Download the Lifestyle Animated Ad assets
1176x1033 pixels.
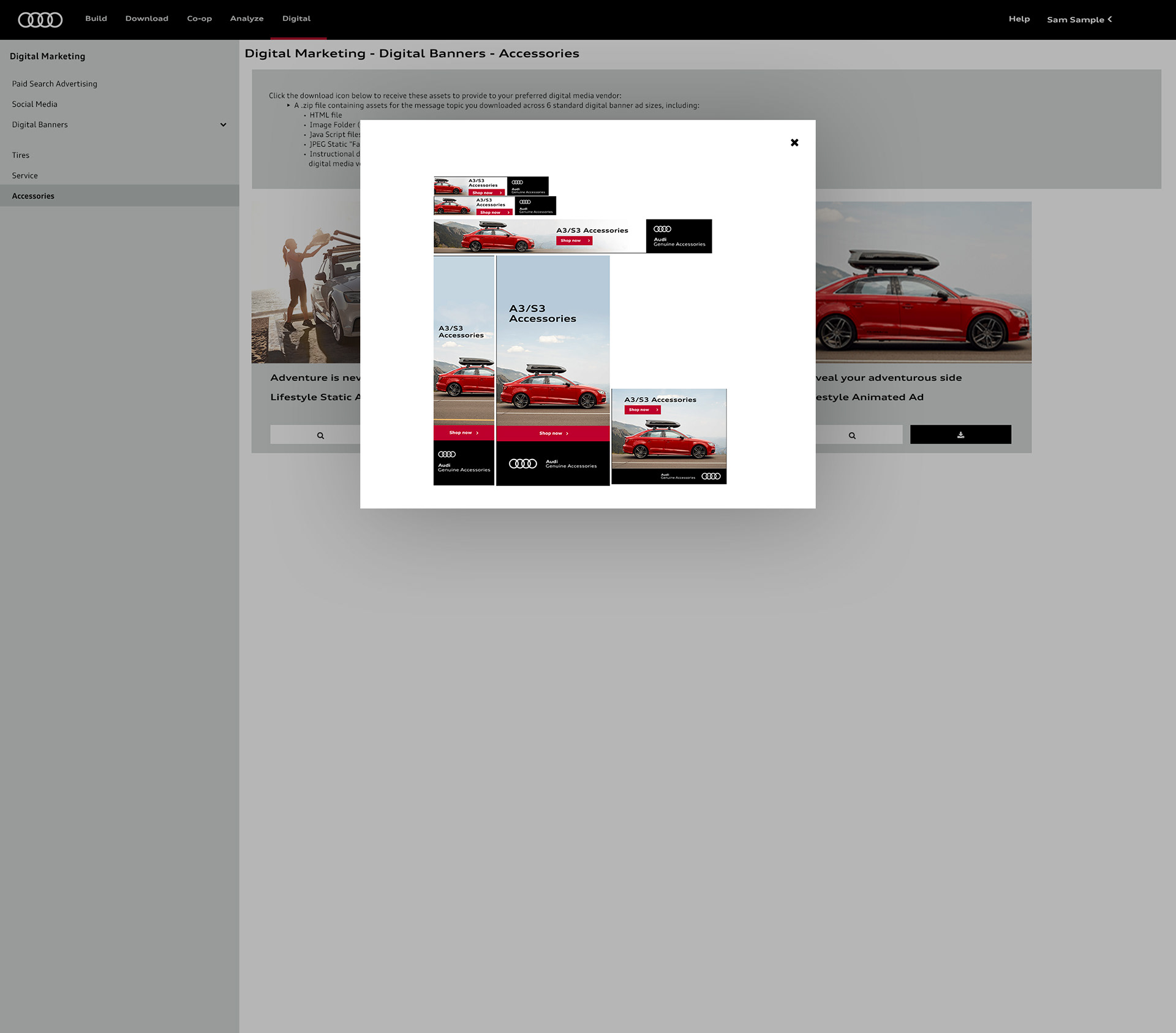(960, 434)
